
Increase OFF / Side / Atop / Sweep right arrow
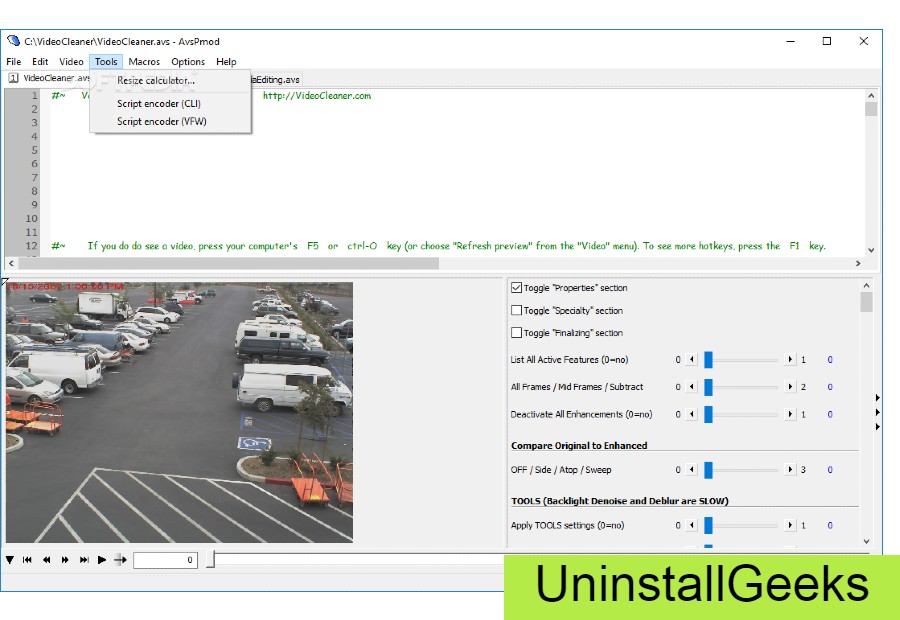coord(790,470)
